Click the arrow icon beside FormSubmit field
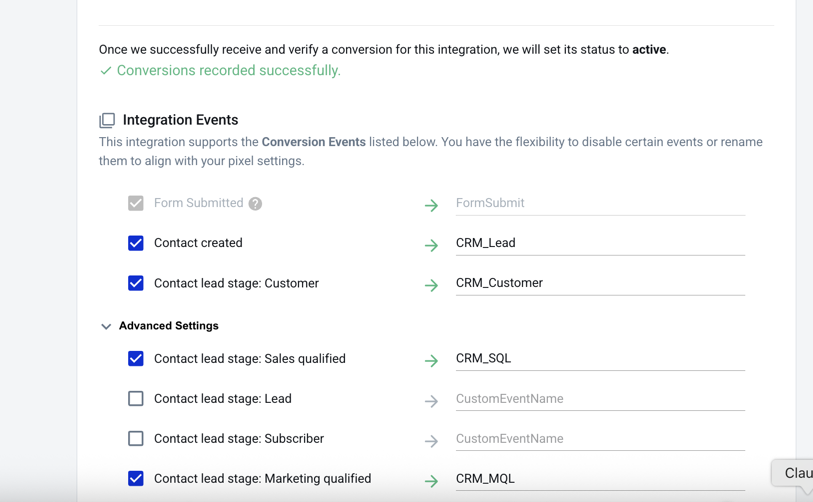Viewport: 813px width, 502px height. tap(431, 205)
